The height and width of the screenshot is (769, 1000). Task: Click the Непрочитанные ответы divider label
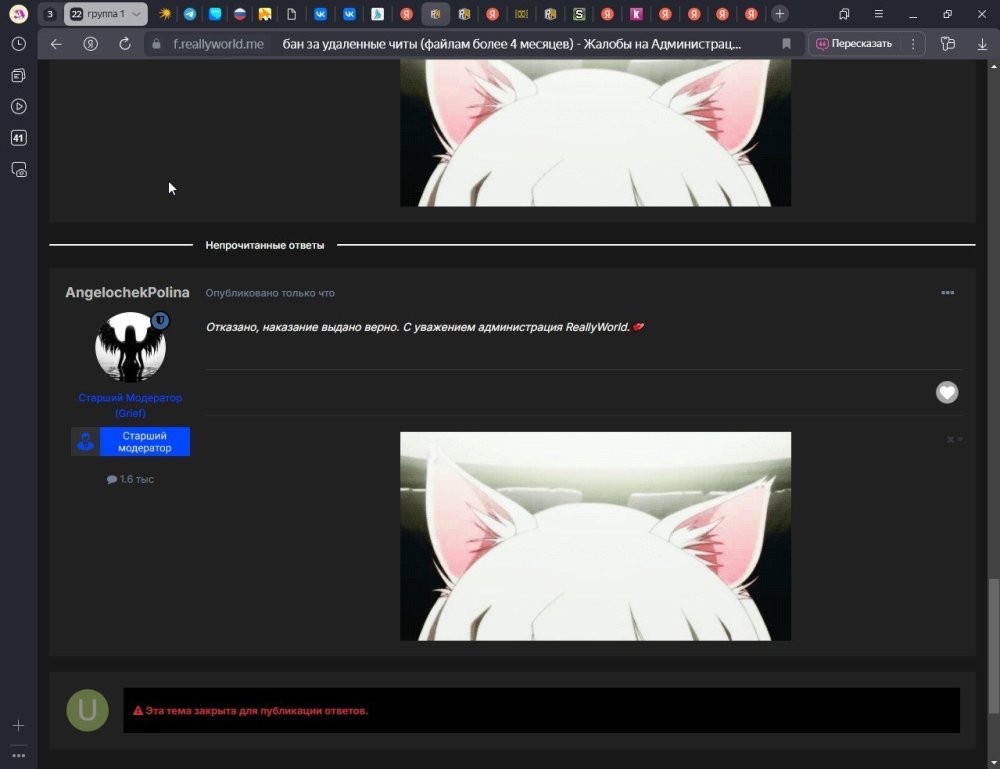point(265,245)
